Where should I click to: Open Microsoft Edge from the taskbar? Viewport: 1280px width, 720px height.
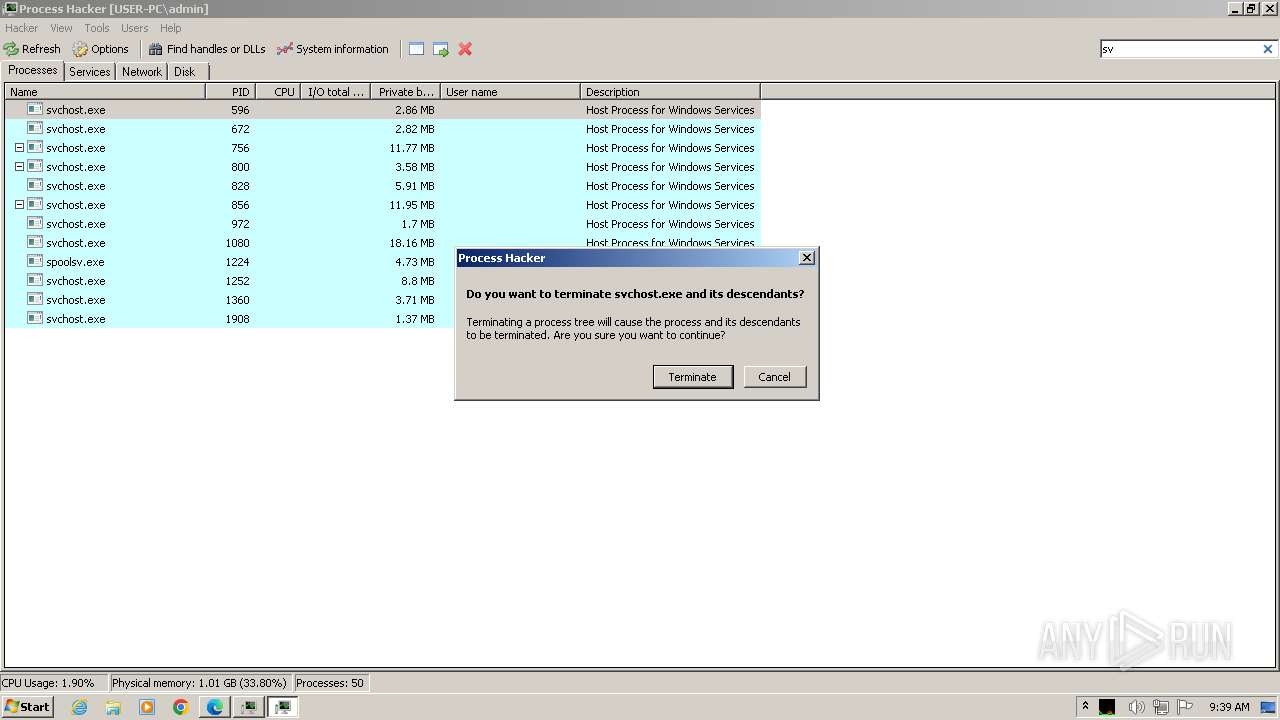pos(215,707)
